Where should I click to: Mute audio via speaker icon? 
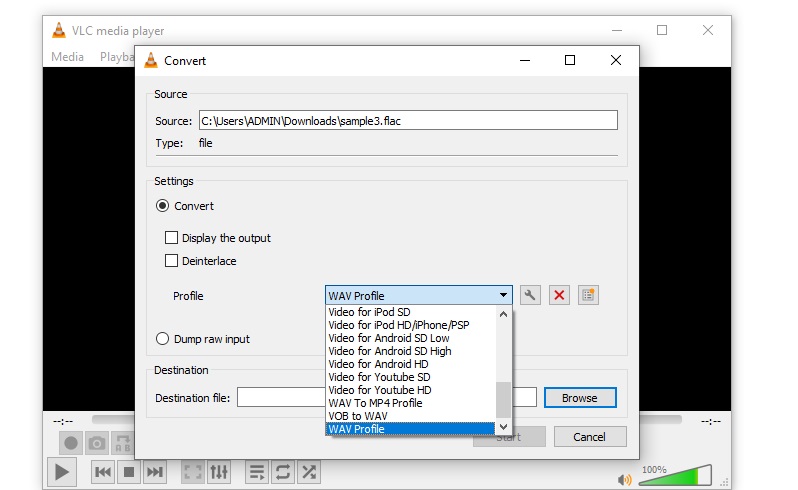pos(624,479)
